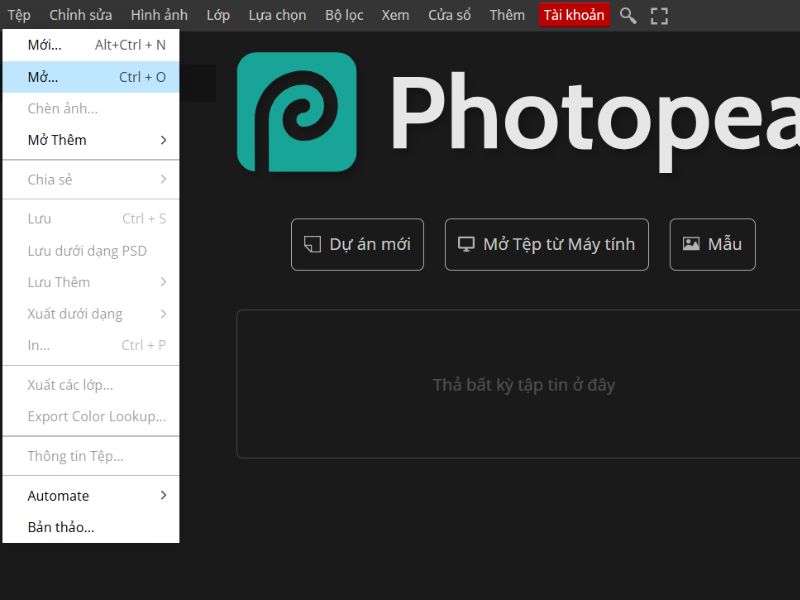
Task: Expand the Mở Thêm submenu
Action: 91,140
